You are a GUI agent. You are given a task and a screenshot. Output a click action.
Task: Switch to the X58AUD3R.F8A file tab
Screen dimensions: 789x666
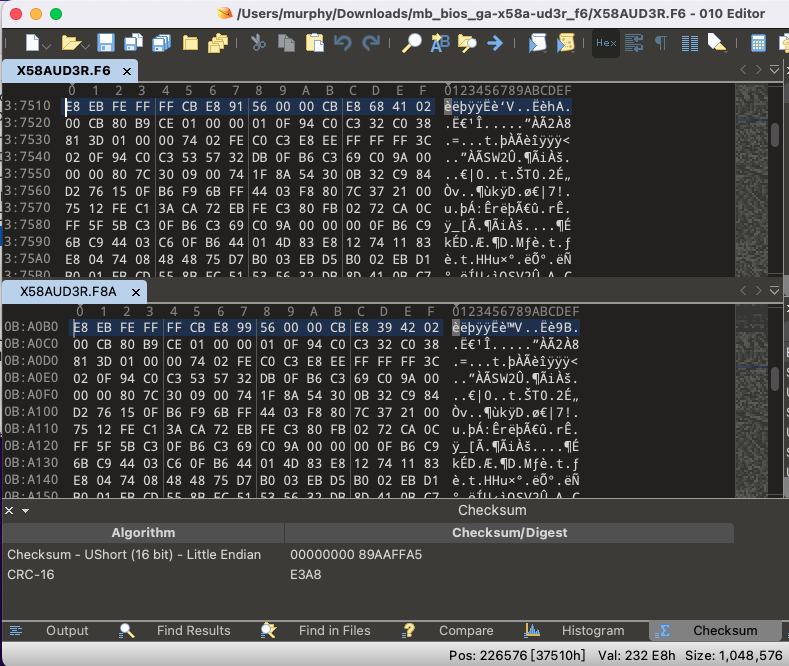(x=68, y=291)
